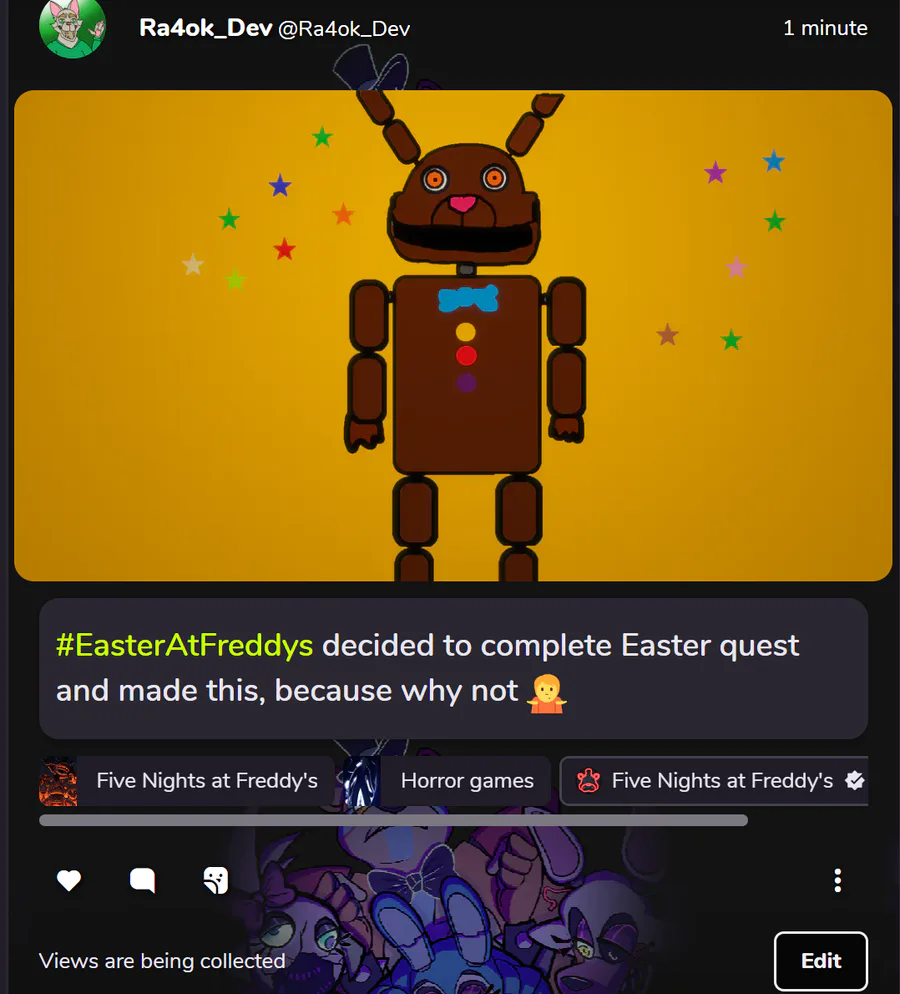Open the verified Five Nights at Freddy's game tag

click(714, 781)
